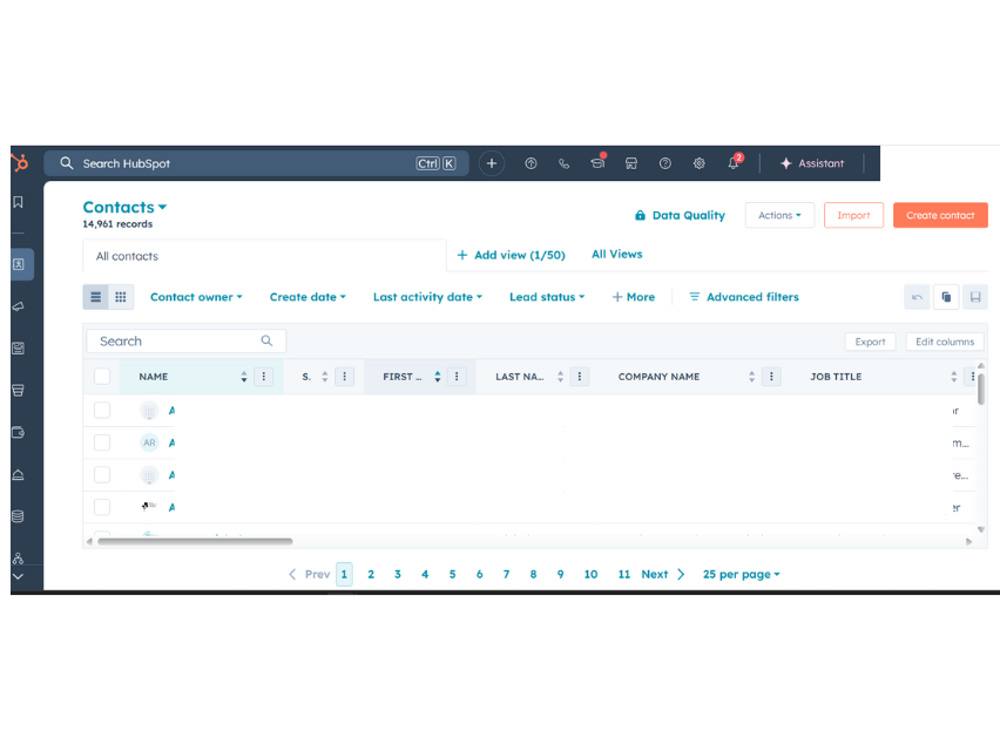Viewport: 1000px width, 750px height.
Task: Click the Import button
Action: (853, 216)
